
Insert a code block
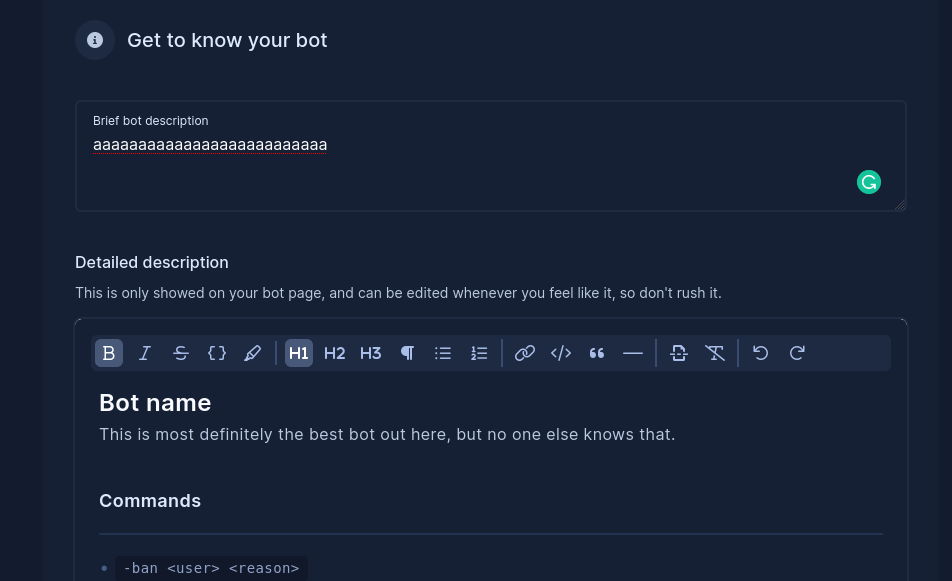coord(561,353)
